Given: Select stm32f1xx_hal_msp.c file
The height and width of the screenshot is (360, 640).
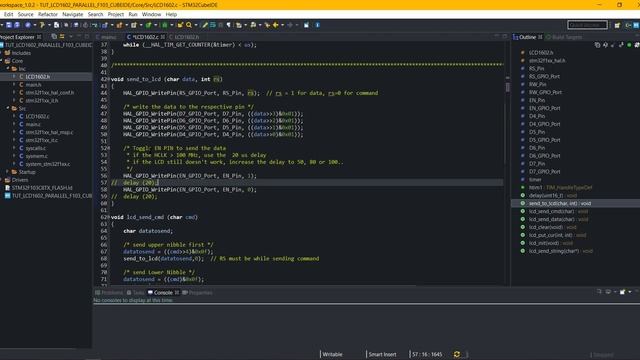Looking at the screenshot, I should click(49, 132).
